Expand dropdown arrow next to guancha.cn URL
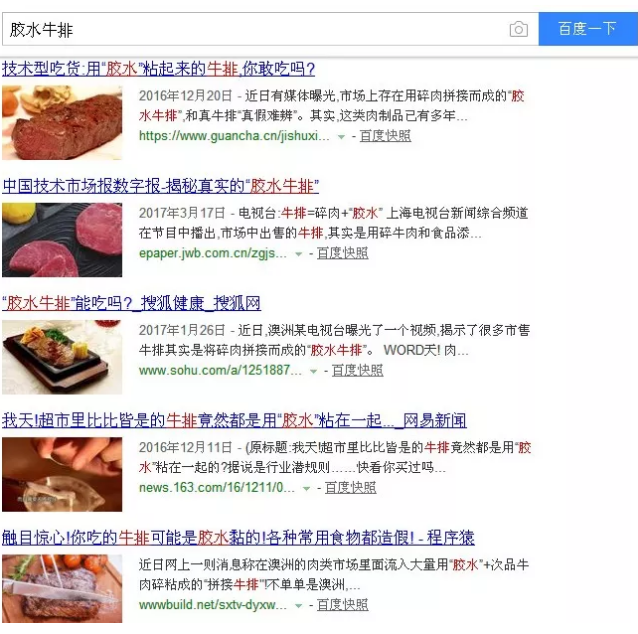The width and height of the screenshot is (638, 634). pyautogui.click(x=341, y=137)
